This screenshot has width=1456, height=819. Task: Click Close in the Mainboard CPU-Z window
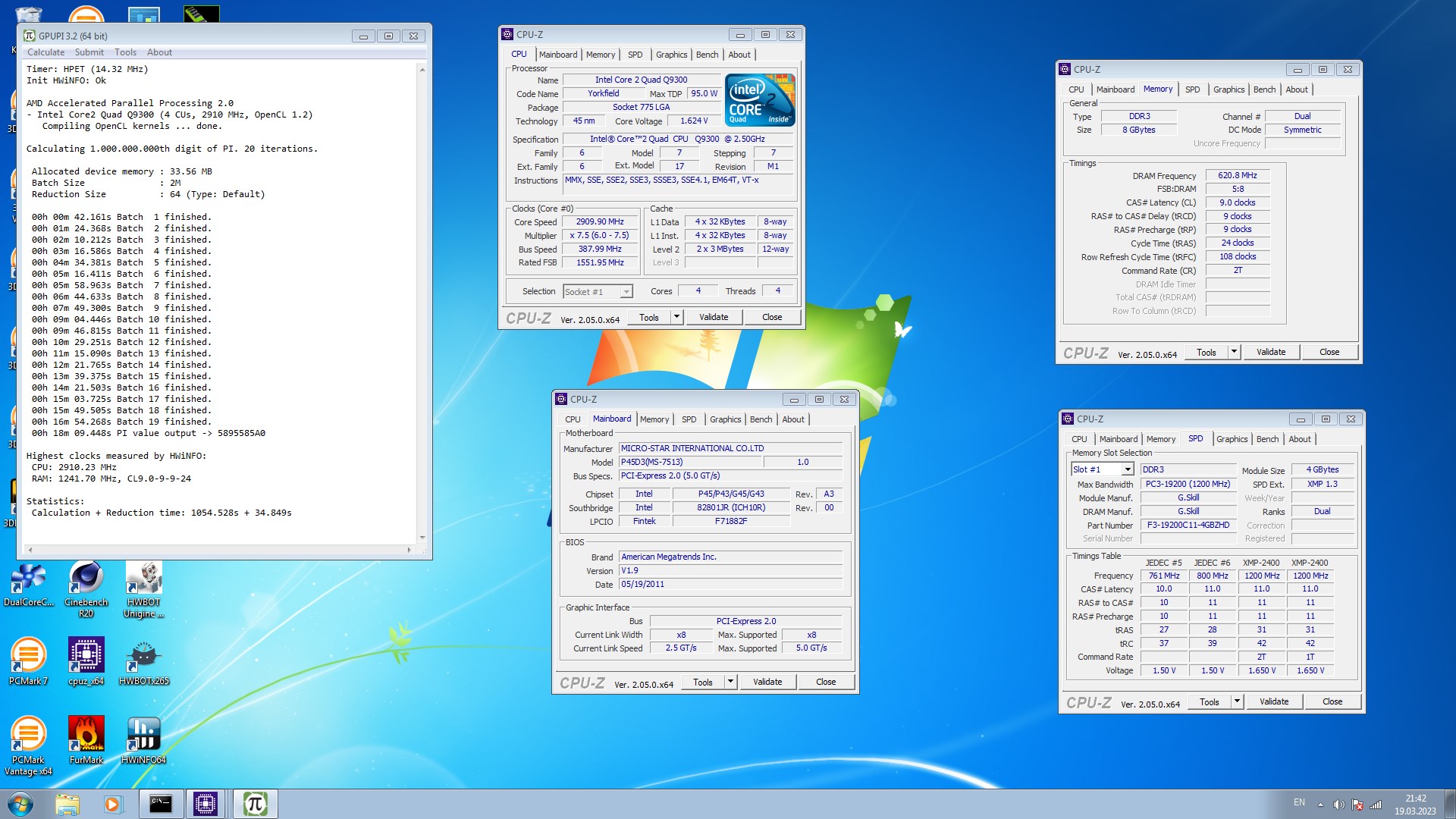825,682
